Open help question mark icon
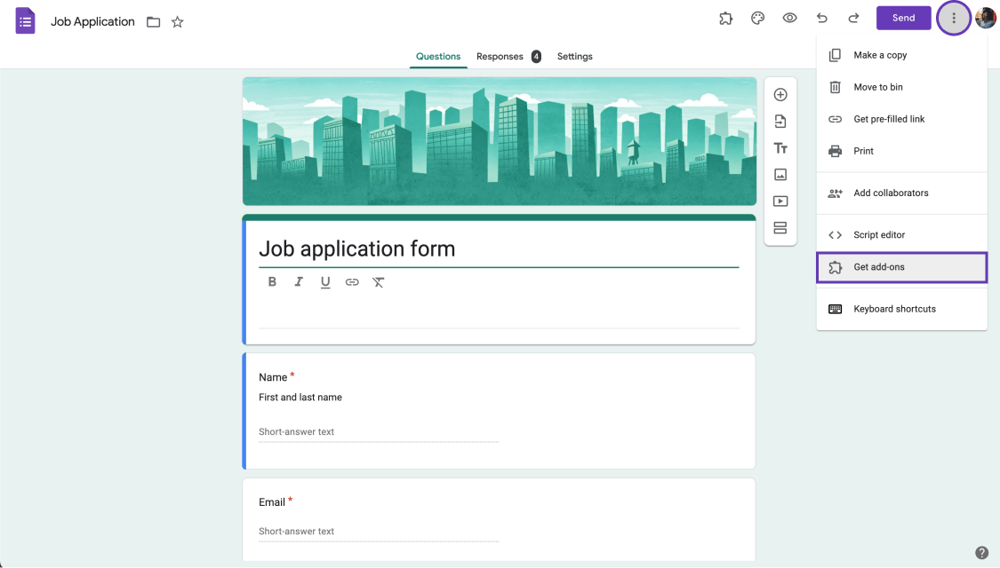The width and height of the screenshot is (1000, 568). point(982,553)
